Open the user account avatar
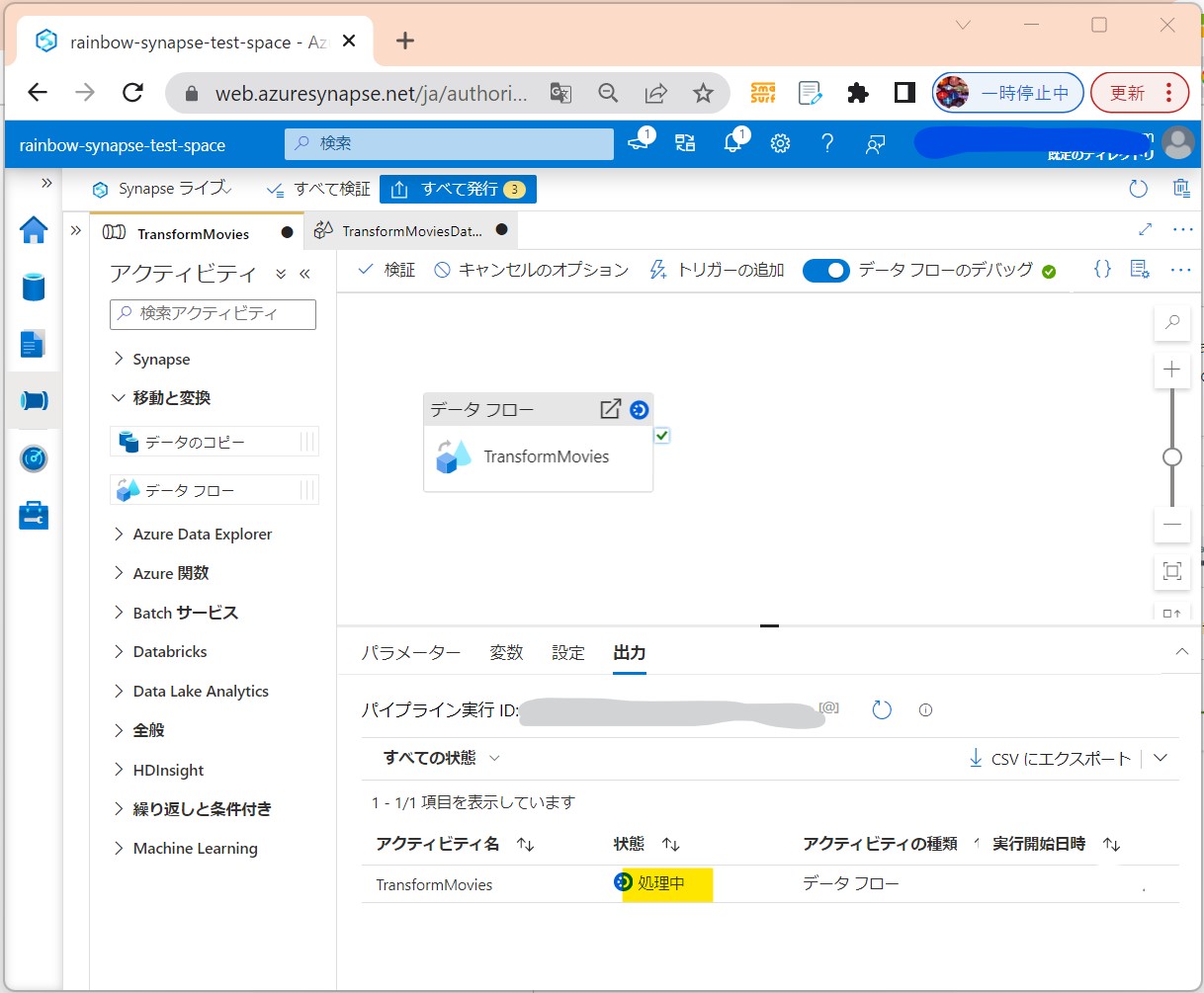Image resolution: width=1204 pixels, height=993 pixels. [x=1177, y=142]
